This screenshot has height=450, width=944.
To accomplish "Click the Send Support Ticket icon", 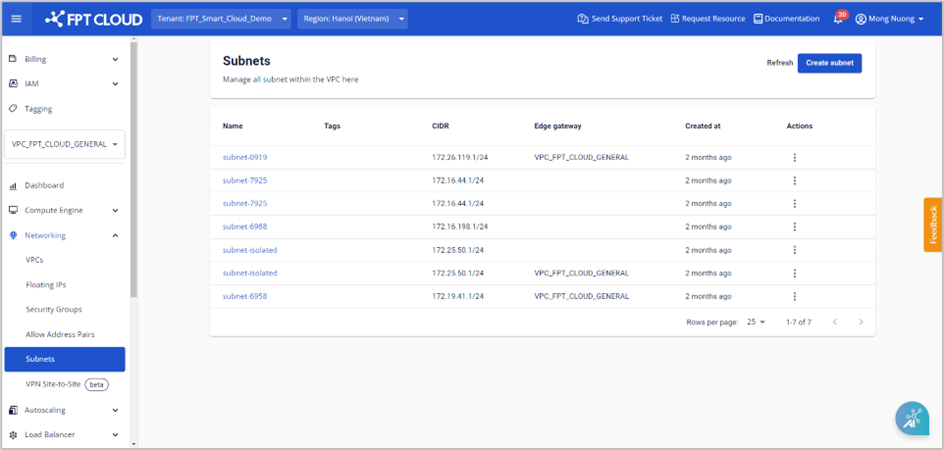I will (x=582, y=19).
